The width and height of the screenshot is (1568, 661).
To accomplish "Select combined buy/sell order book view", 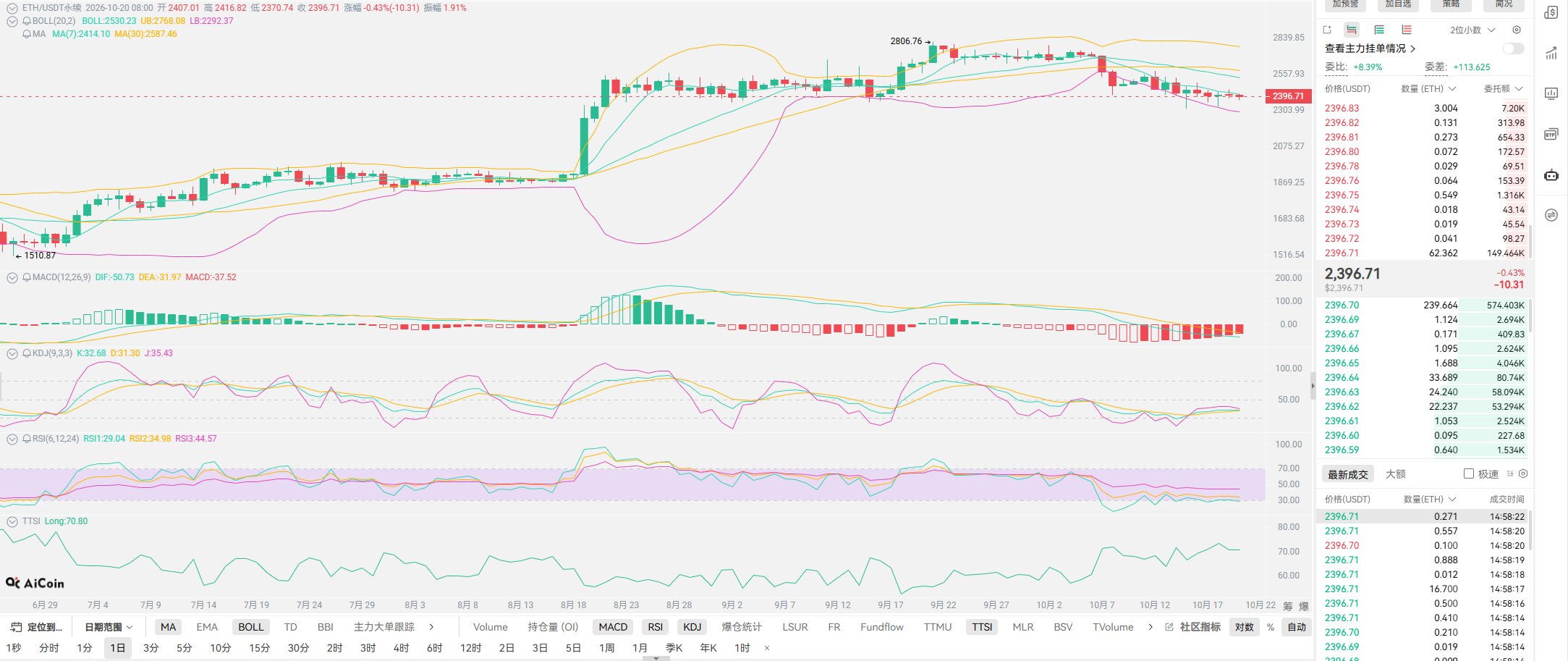I will (x=1352, y=30).
